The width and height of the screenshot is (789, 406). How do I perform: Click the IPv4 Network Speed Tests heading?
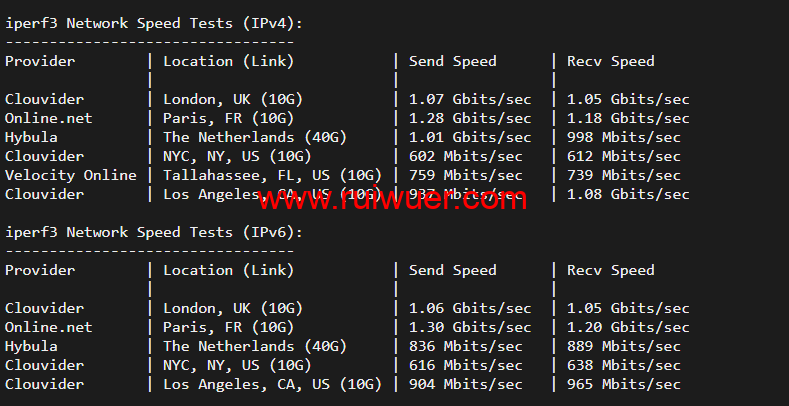point(153,23)
